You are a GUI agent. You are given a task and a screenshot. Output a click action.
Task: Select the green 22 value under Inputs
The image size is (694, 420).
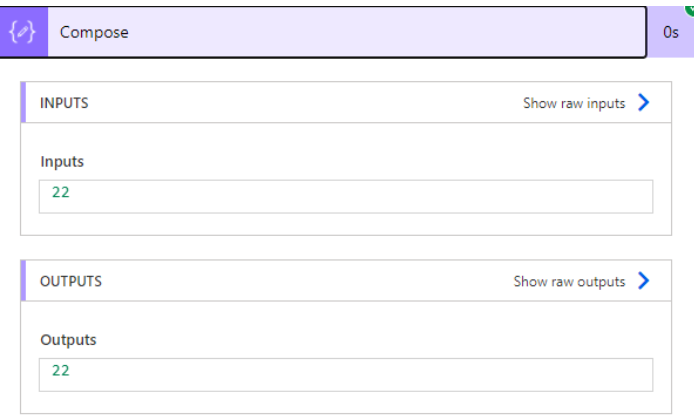pyautogui.click(x=61, y=192)
